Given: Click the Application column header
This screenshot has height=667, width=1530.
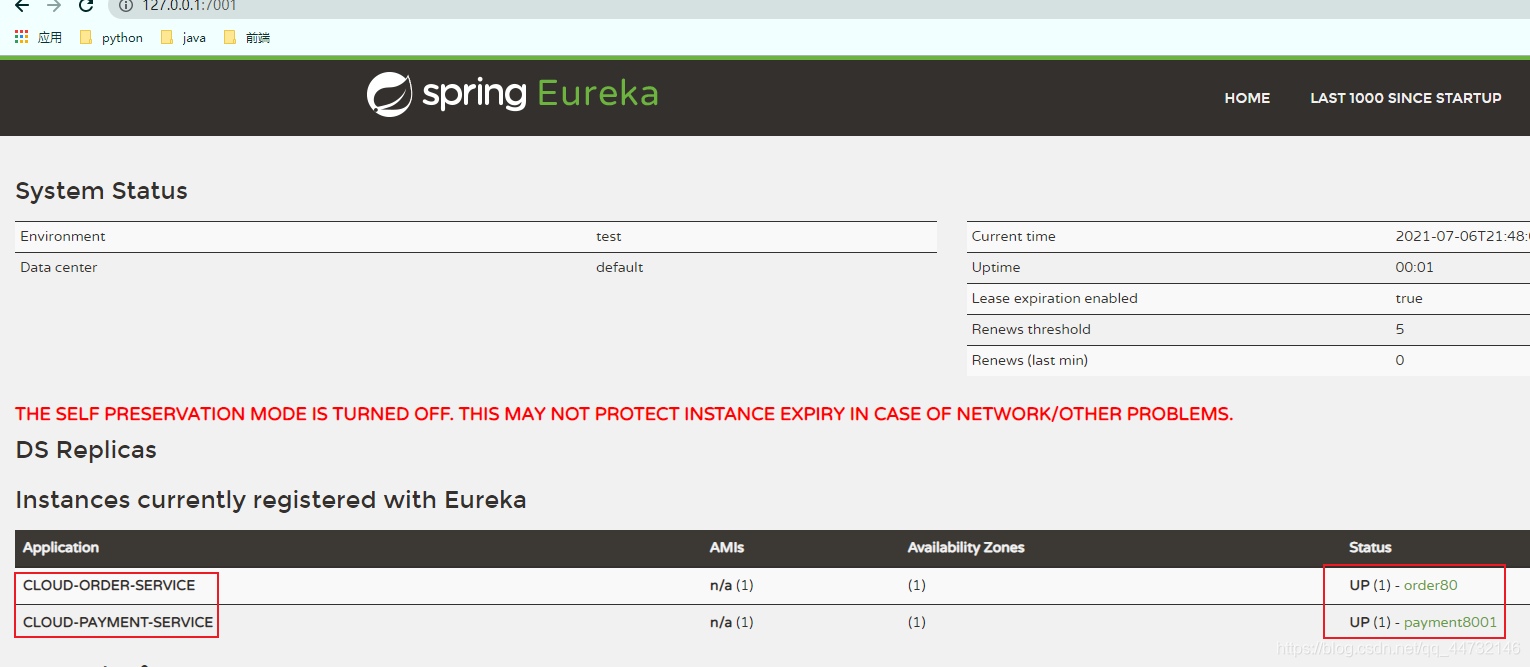Looking at the screenshot, I should coord(61,547).
